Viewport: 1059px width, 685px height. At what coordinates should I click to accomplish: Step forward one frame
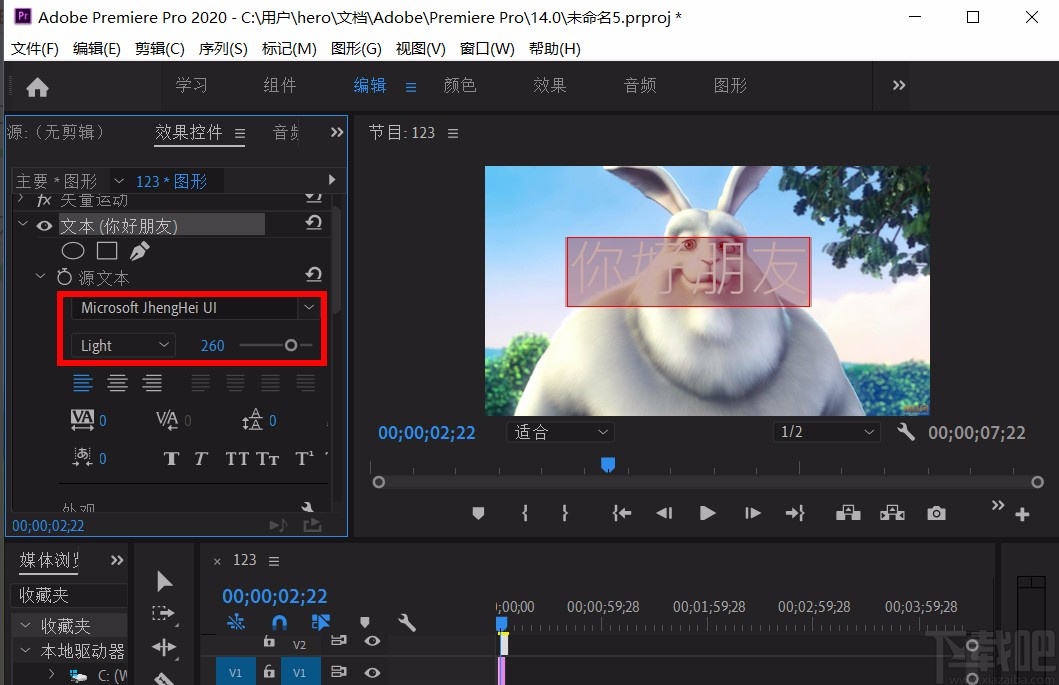(752, 513)
